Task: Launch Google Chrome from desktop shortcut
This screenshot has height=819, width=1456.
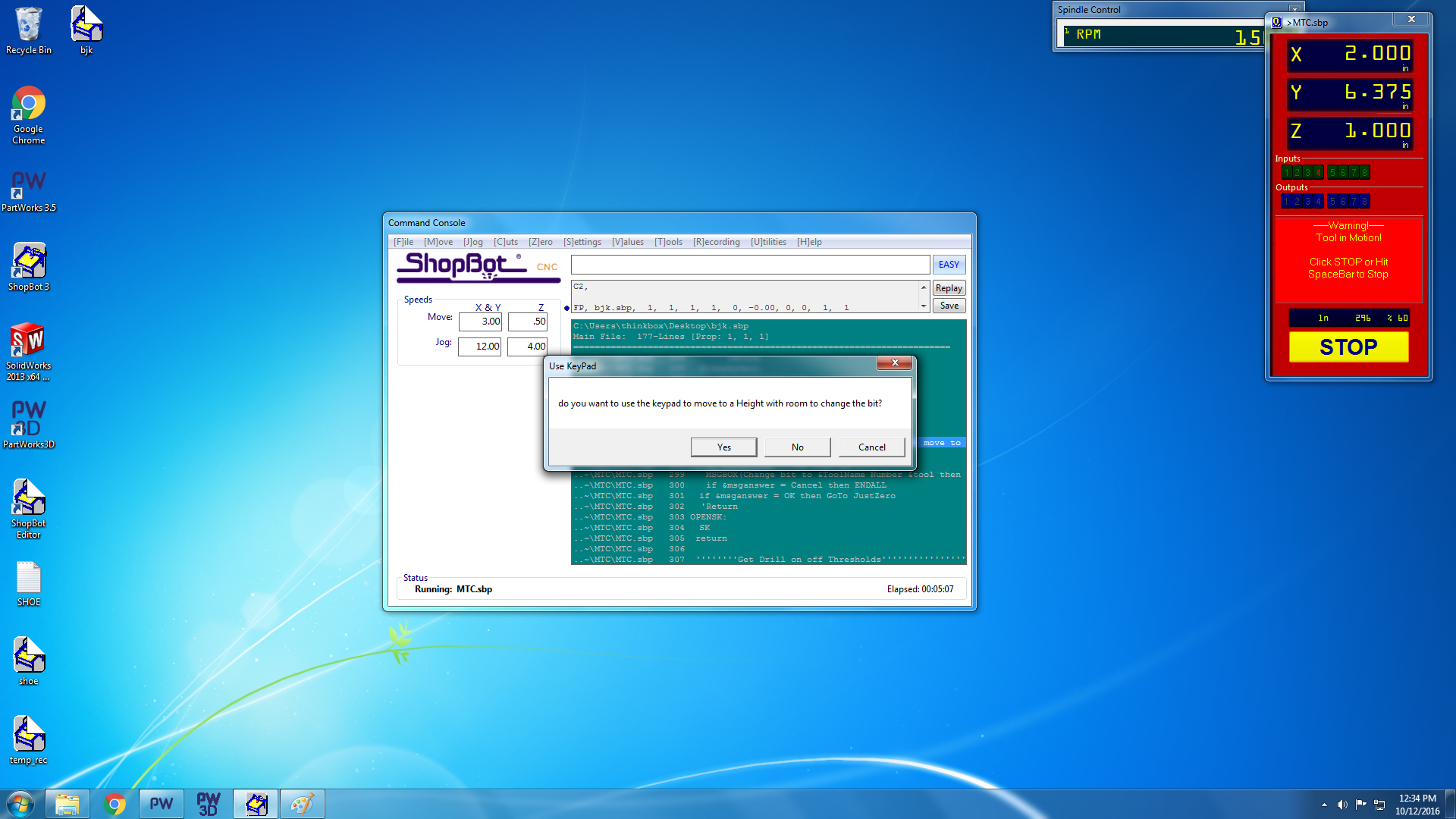Action: tap(29, 115)
